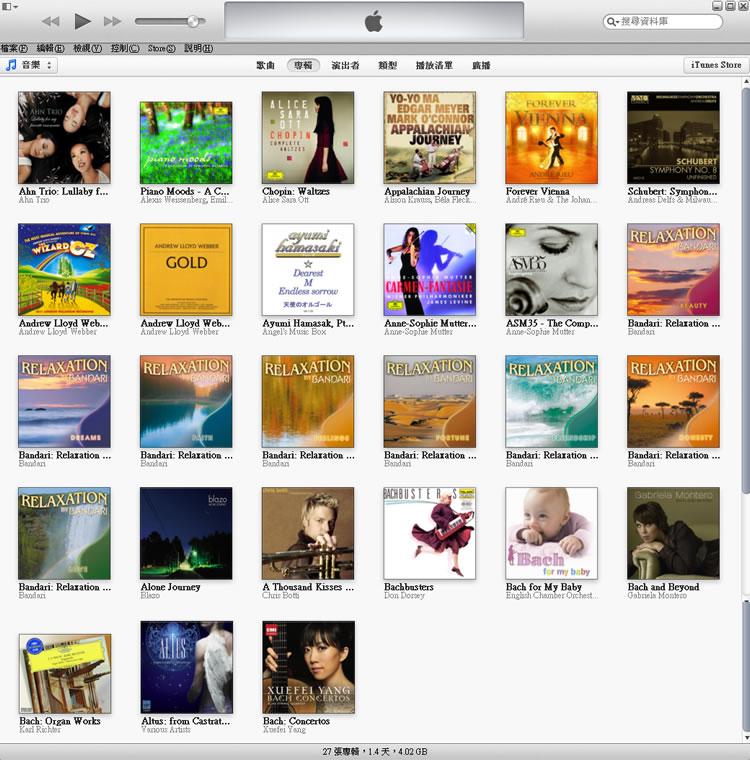The image size is (750, 760).
Task: Click the Next track fast-forward button
Action: pyautogui.click(x=112, y=21)
